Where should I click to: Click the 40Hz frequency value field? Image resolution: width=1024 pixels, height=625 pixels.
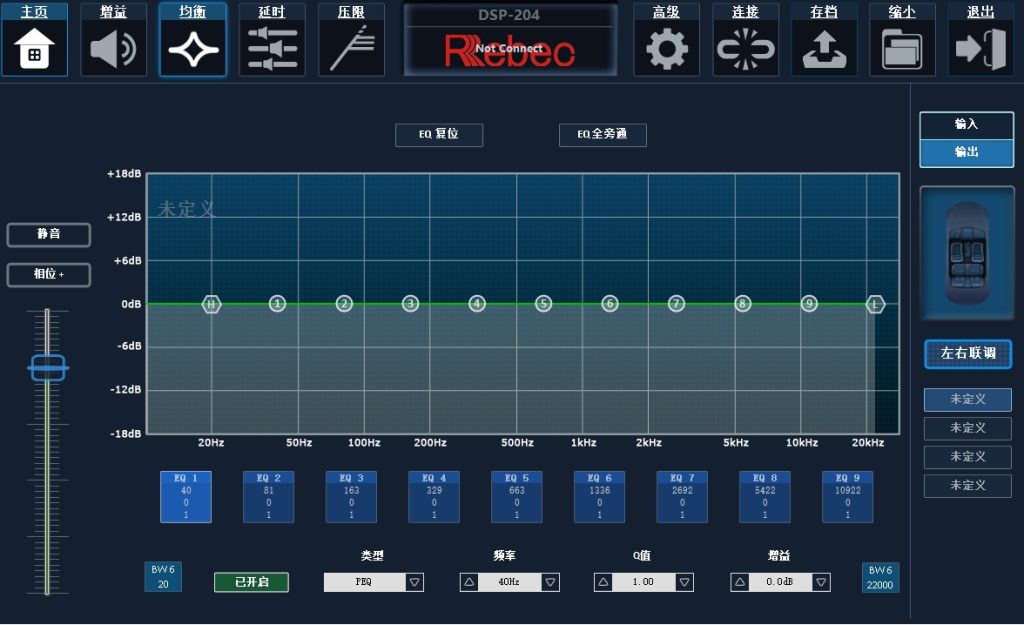pos(509,582)
